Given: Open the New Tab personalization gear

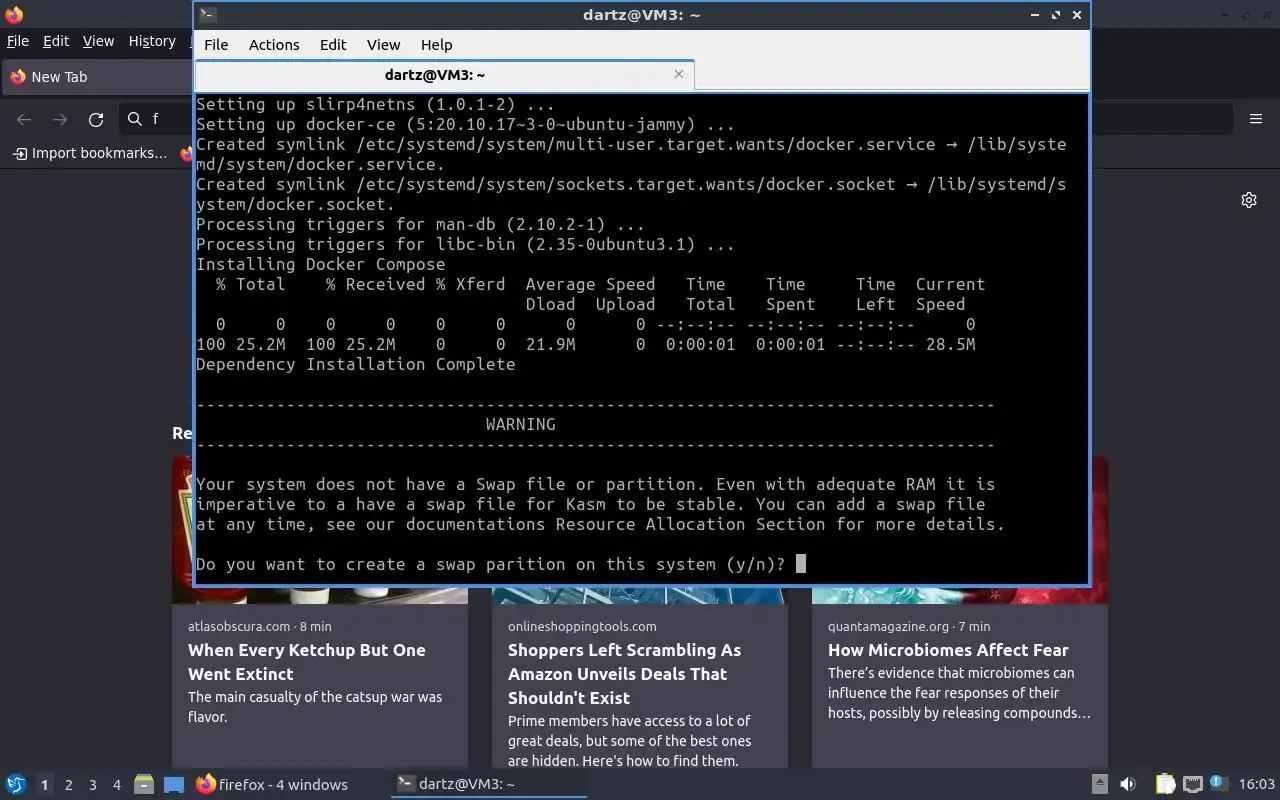Looking at the screenshot, I should point(1249,200).
